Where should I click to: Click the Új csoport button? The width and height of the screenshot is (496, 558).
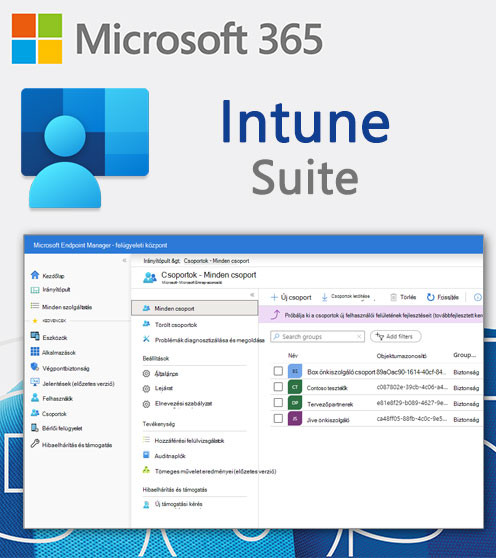coord(291,297)
